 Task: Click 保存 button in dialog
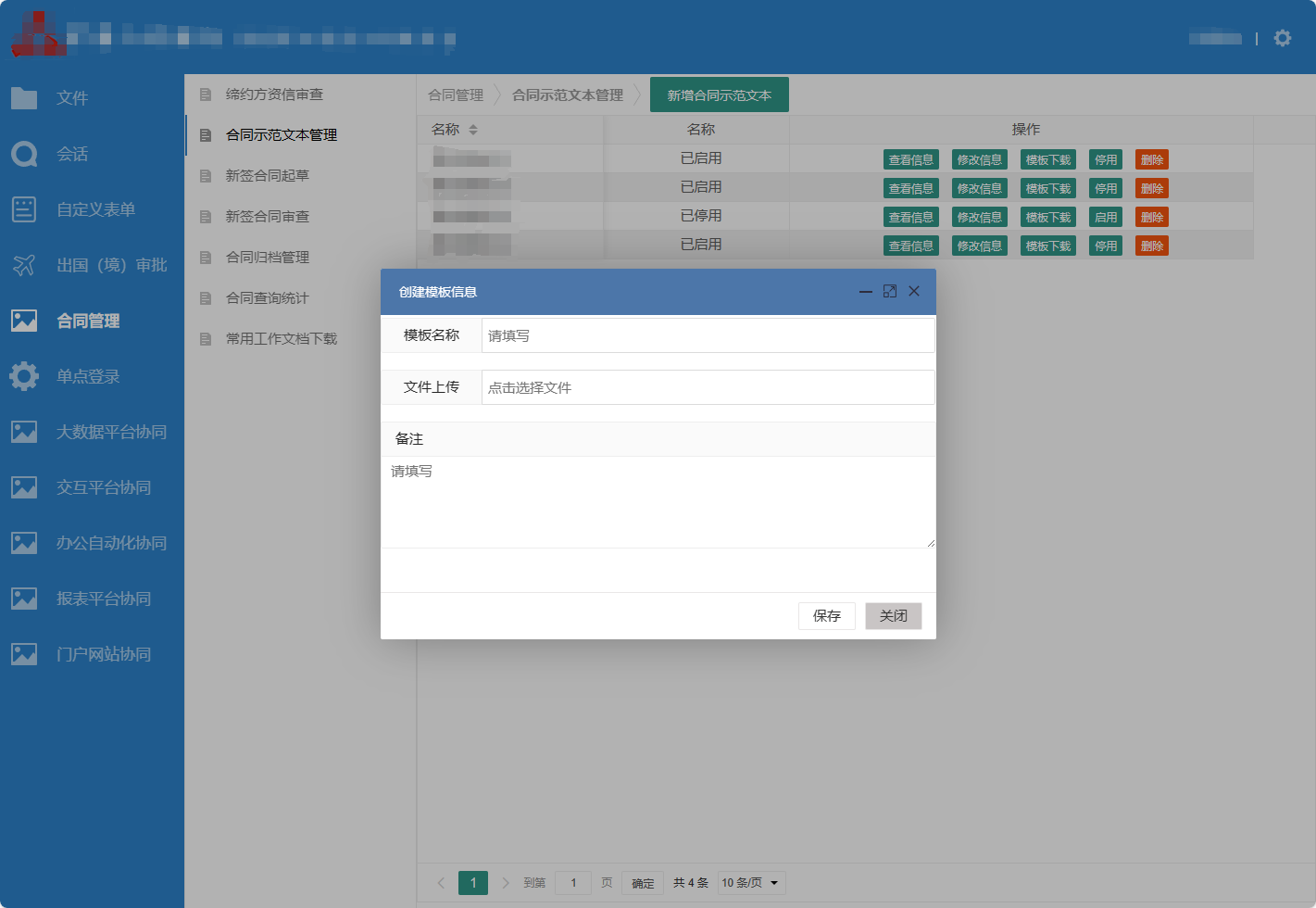pos(827,616)
